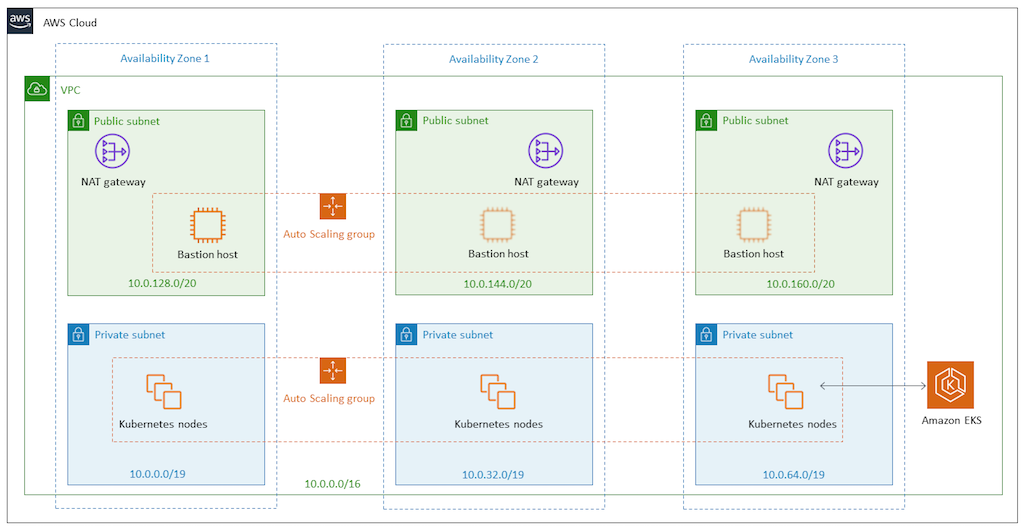The width and height of the screenshot is (1024, 530).
Task: Select the Bastion host chip icon in Zone 1
Action: [x=207, y=225]
